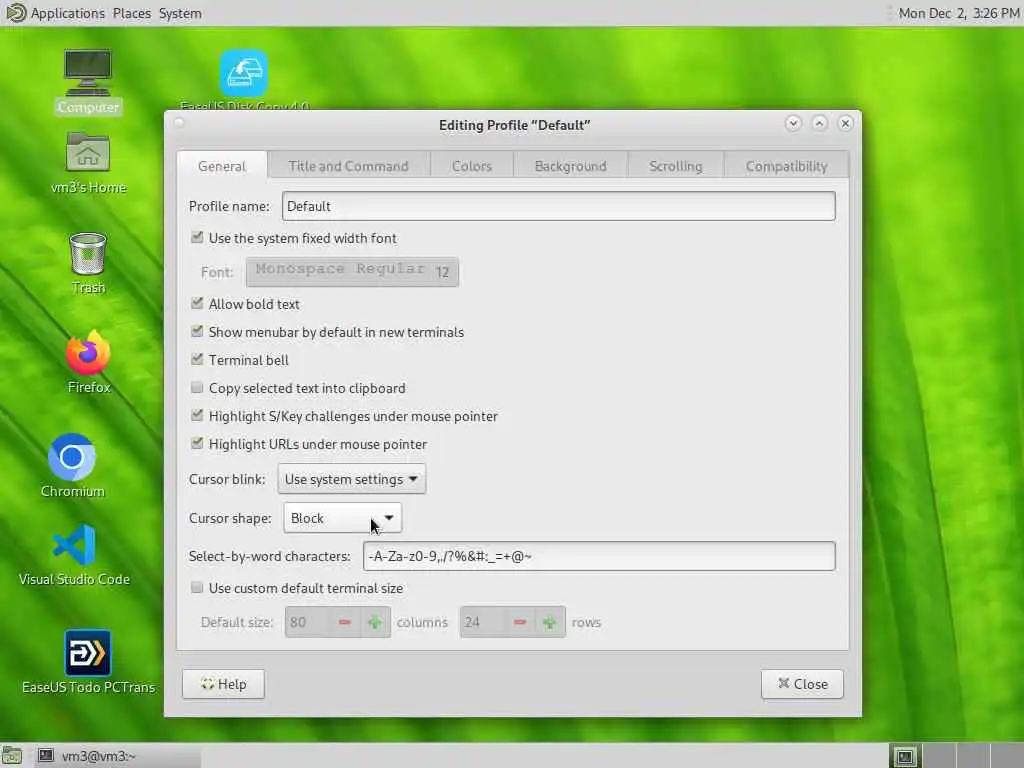1024x768 pixels.
Task: Switch to the Compatibility tab
Action: click(786, 166)
